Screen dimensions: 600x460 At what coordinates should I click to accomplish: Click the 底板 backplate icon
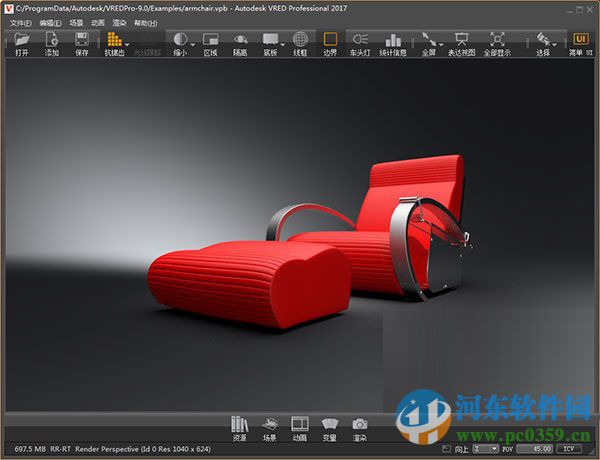[x=270, y=39]
